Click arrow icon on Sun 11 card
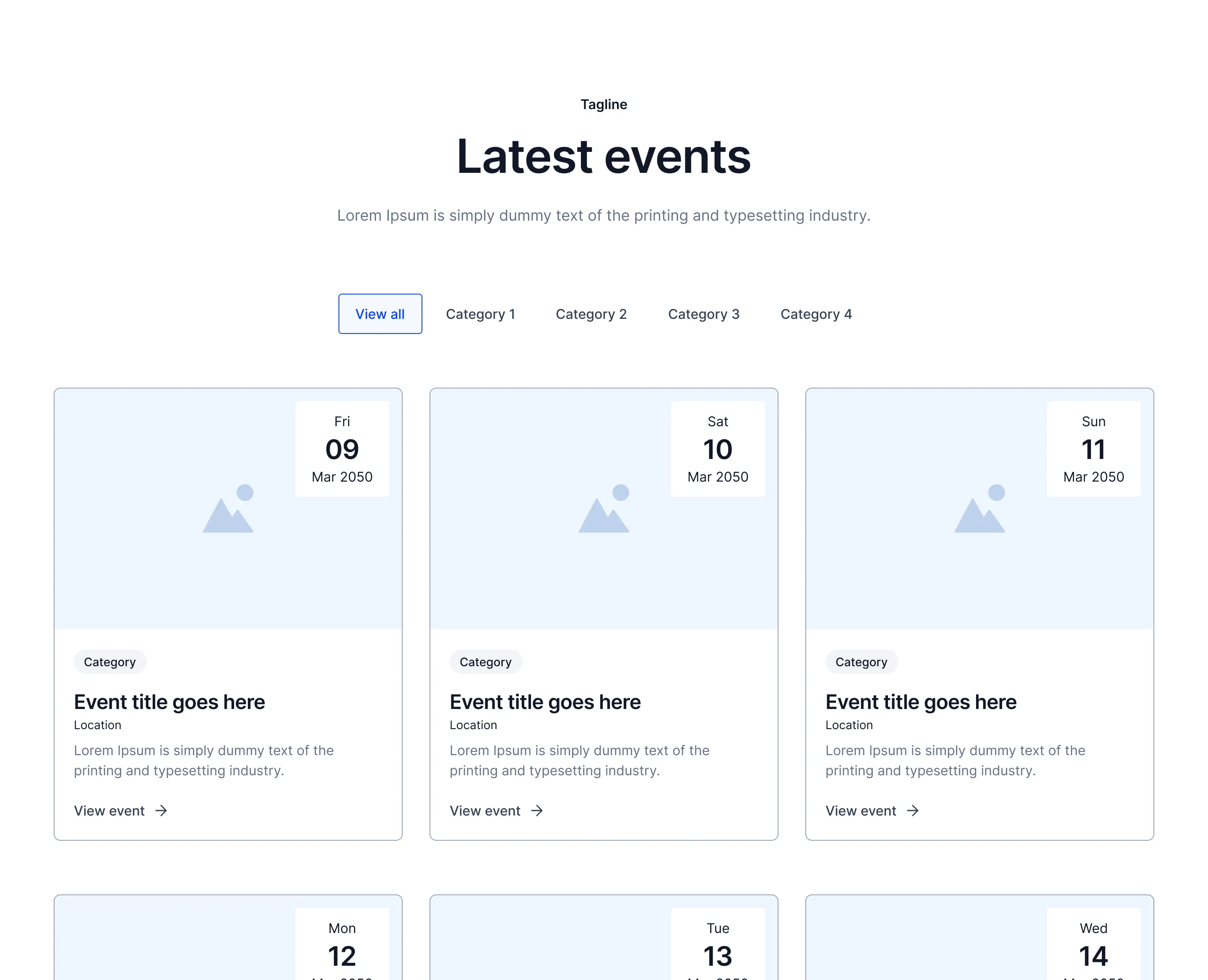1208x980 pixels. pos(913,811)
